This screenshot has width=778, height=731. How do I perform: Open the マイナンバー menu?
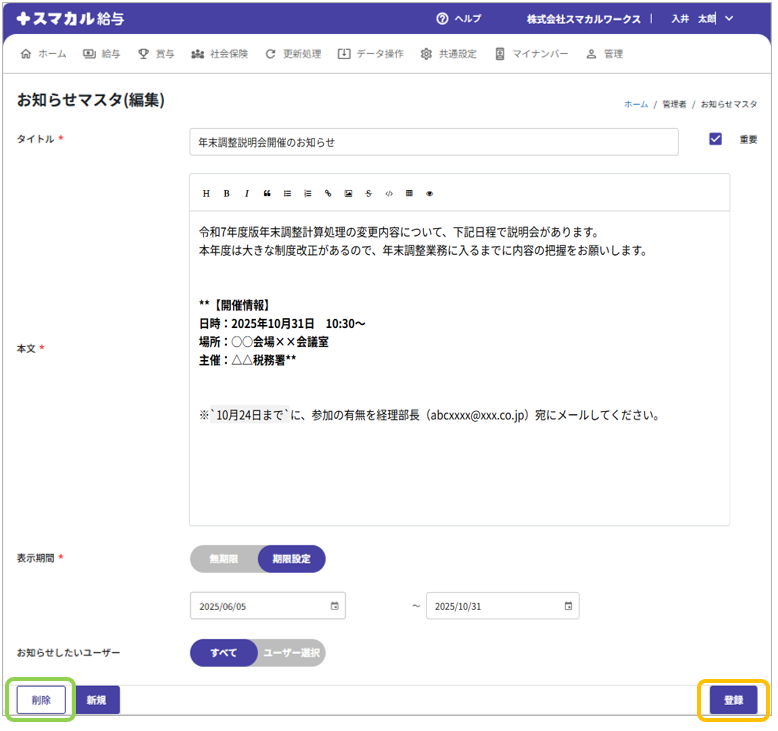[x=531, y=54]
